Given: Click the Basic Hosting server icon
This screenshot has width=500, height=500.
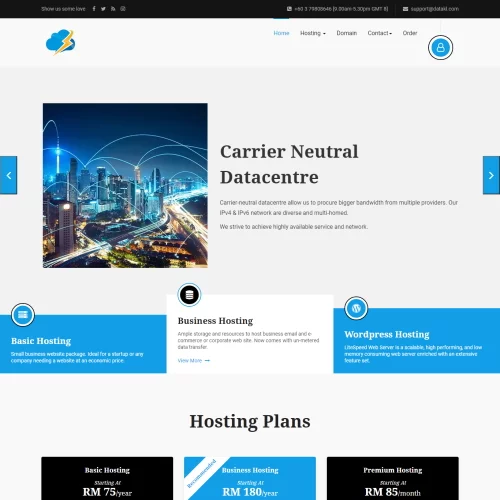Looking at the screenshot, I should point(23,315).
